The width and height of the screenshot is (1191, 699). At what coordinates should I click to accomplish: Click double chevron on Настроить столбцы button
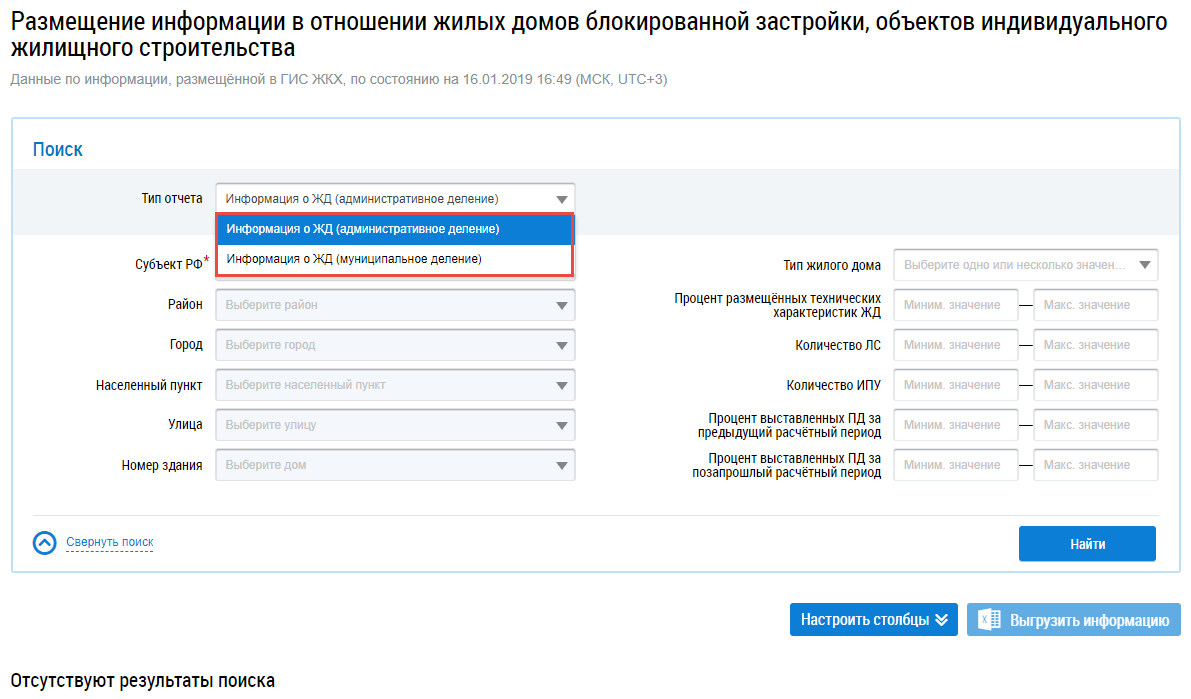tap(941, 620)
